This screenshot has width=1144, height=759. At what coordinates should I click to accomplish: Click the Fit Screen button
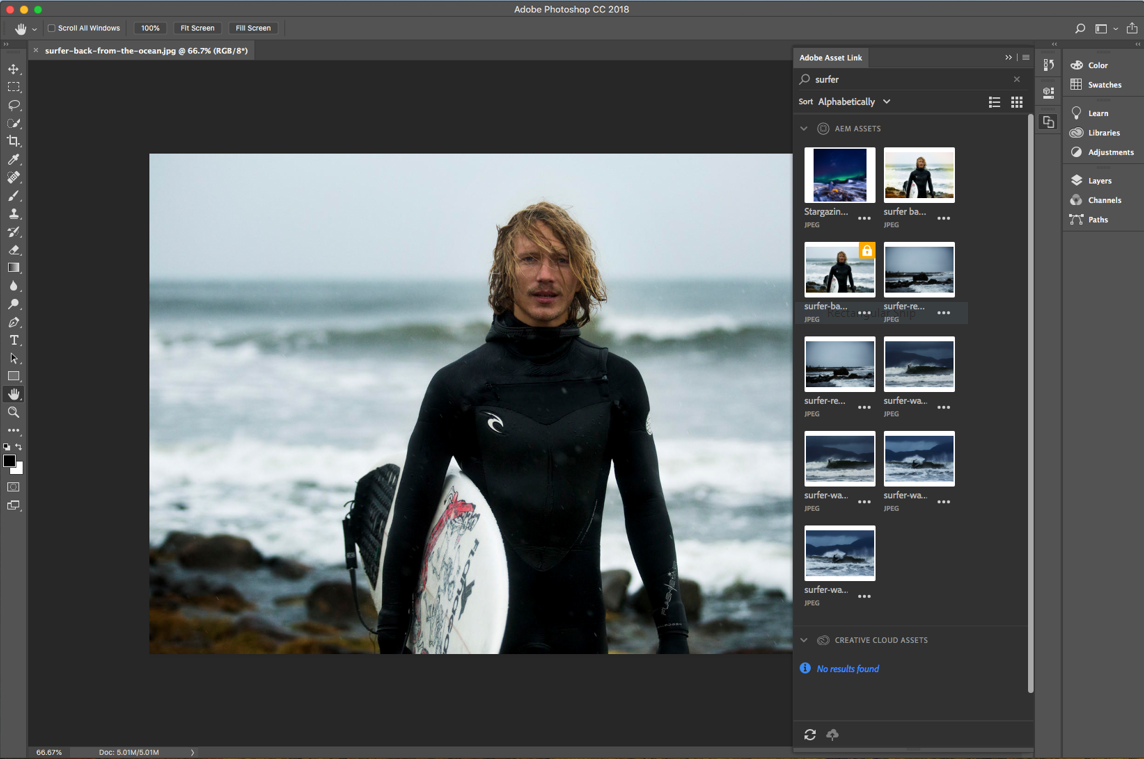coord(197,28)
